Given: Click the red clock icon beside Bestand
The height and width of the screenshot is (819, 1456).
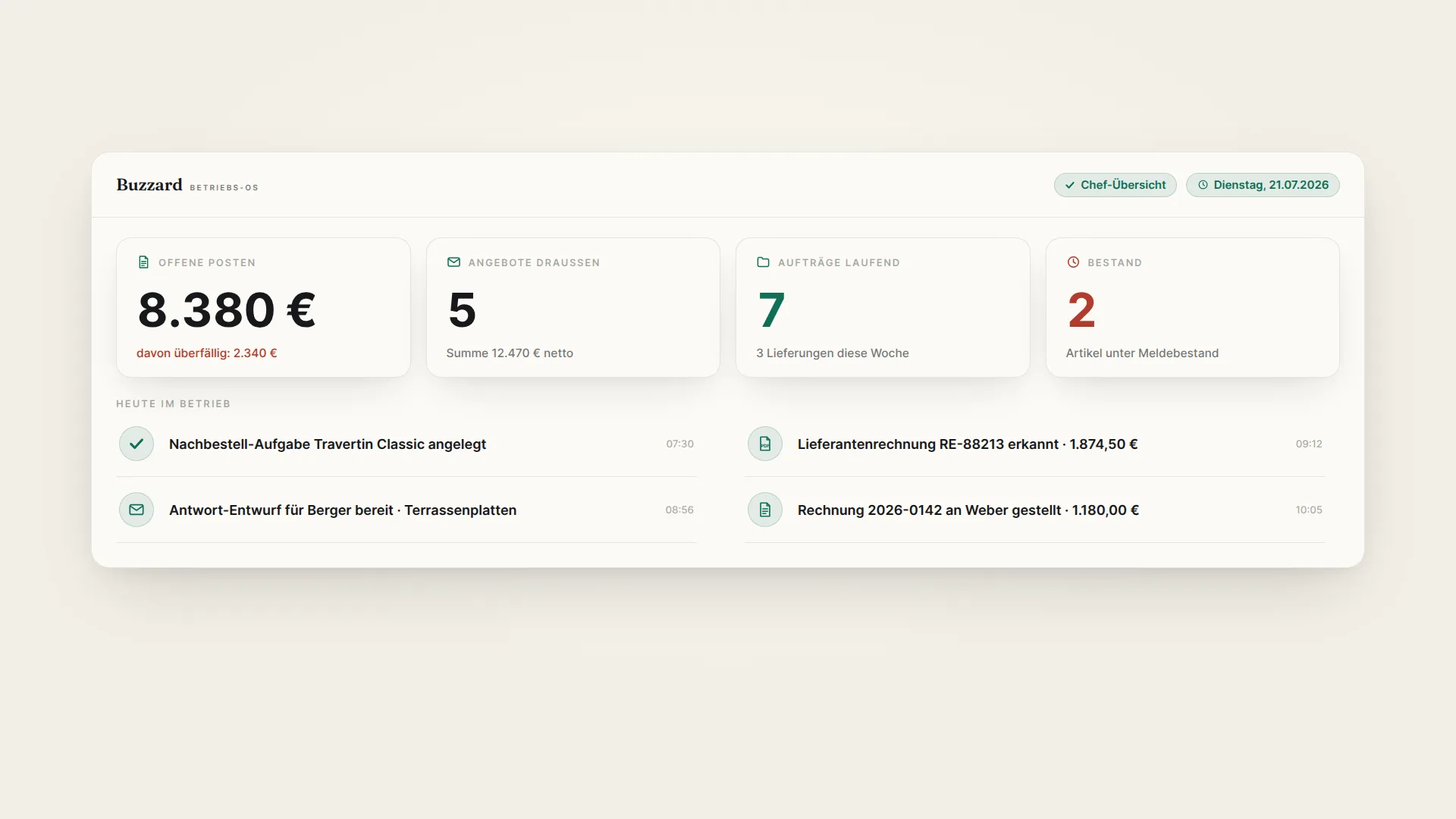Looking at the screenshot, I should [1073, 262].
